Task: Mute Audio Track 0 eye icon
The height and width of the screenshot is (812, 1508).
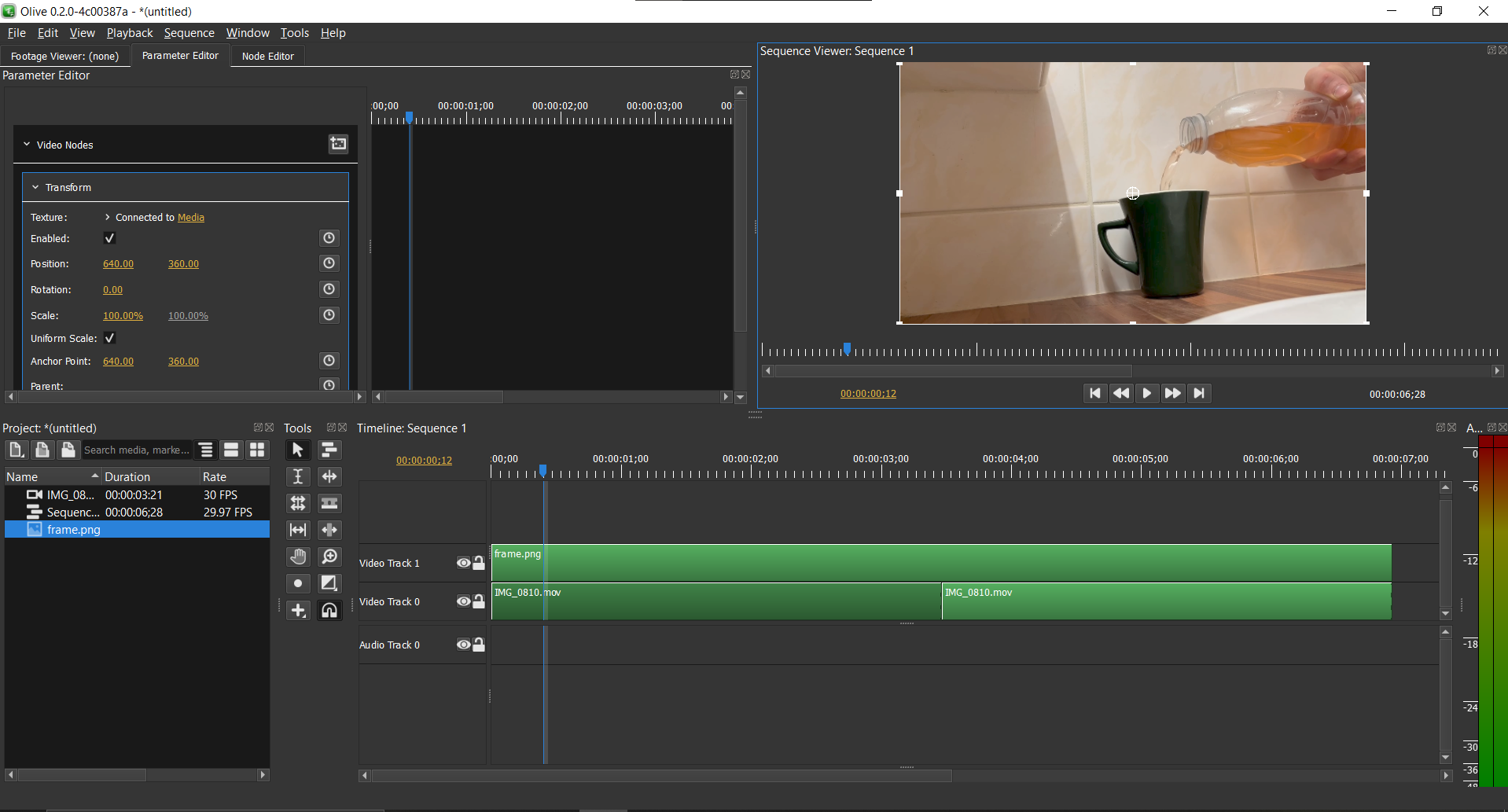Action: [464, 645]
